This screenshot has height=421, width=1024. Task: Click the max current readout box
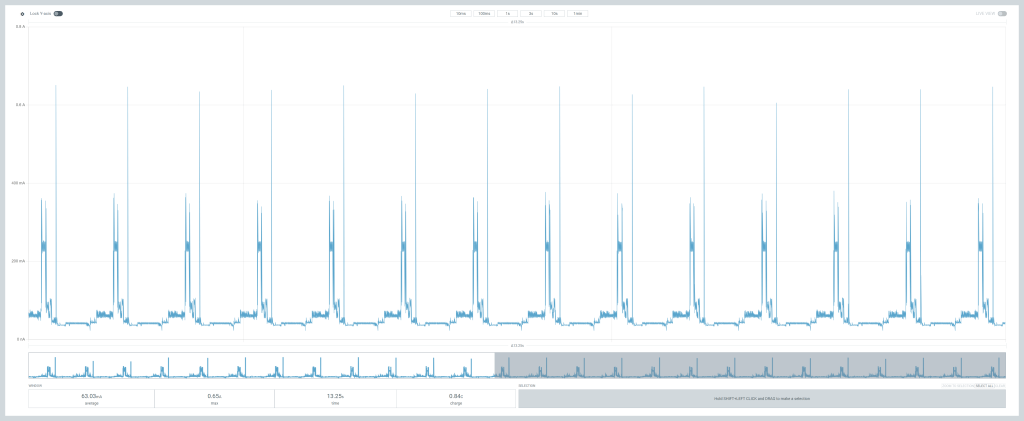point(214,398)
